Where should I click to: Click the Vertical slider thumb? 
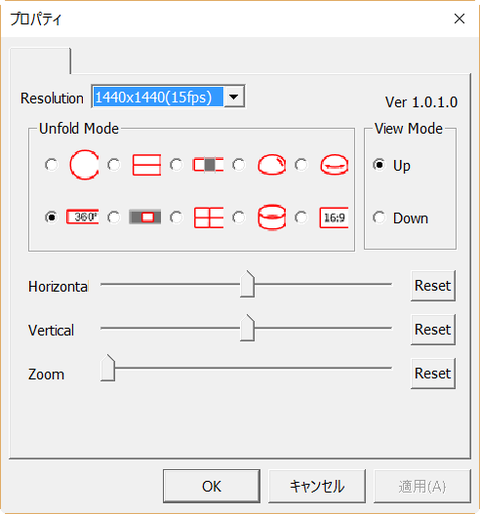[x=247, y=328]
